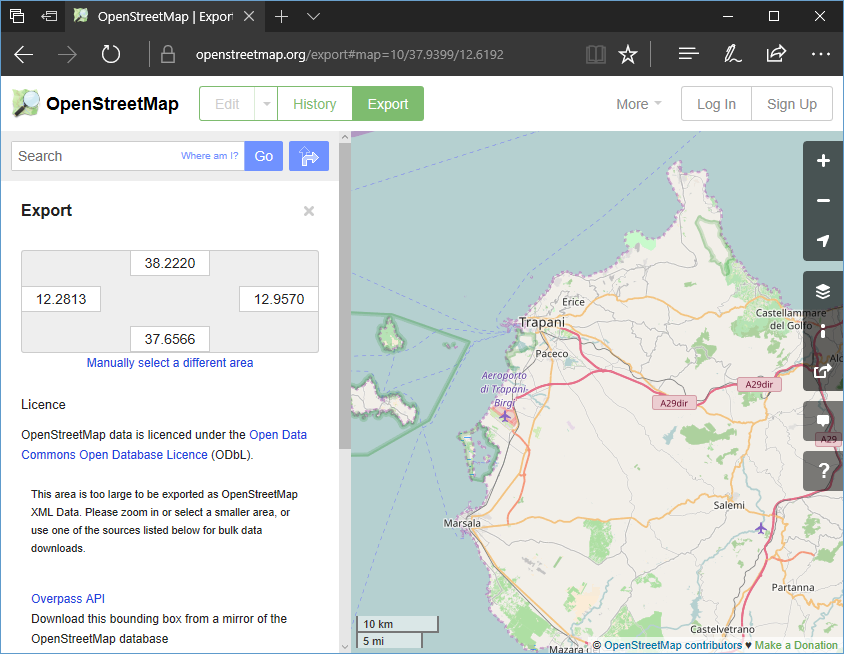
Task: Open browser Settings and more
Action: [820, 54]
